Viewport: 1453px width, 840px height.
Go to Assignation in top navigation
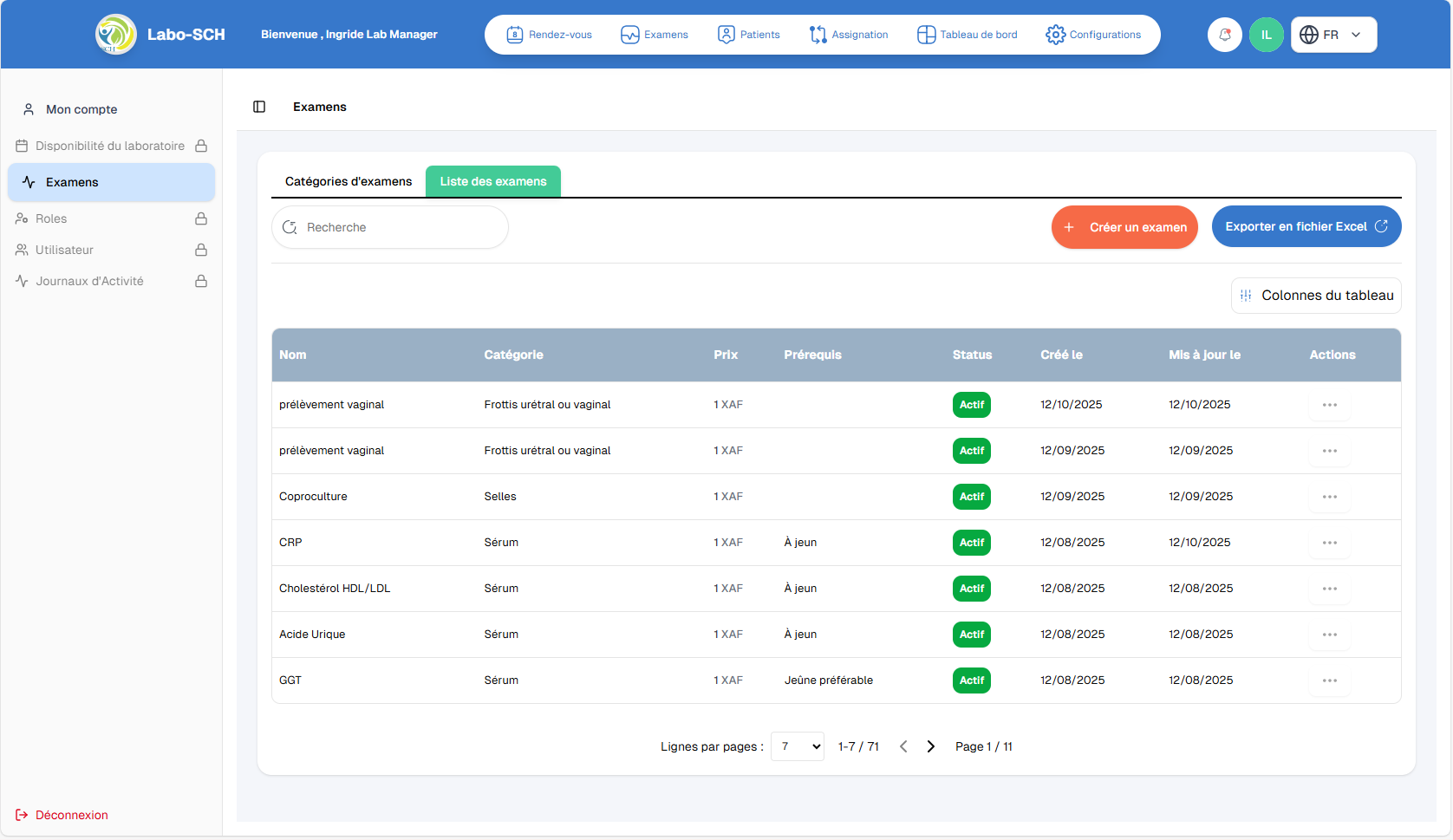(849, 35)
